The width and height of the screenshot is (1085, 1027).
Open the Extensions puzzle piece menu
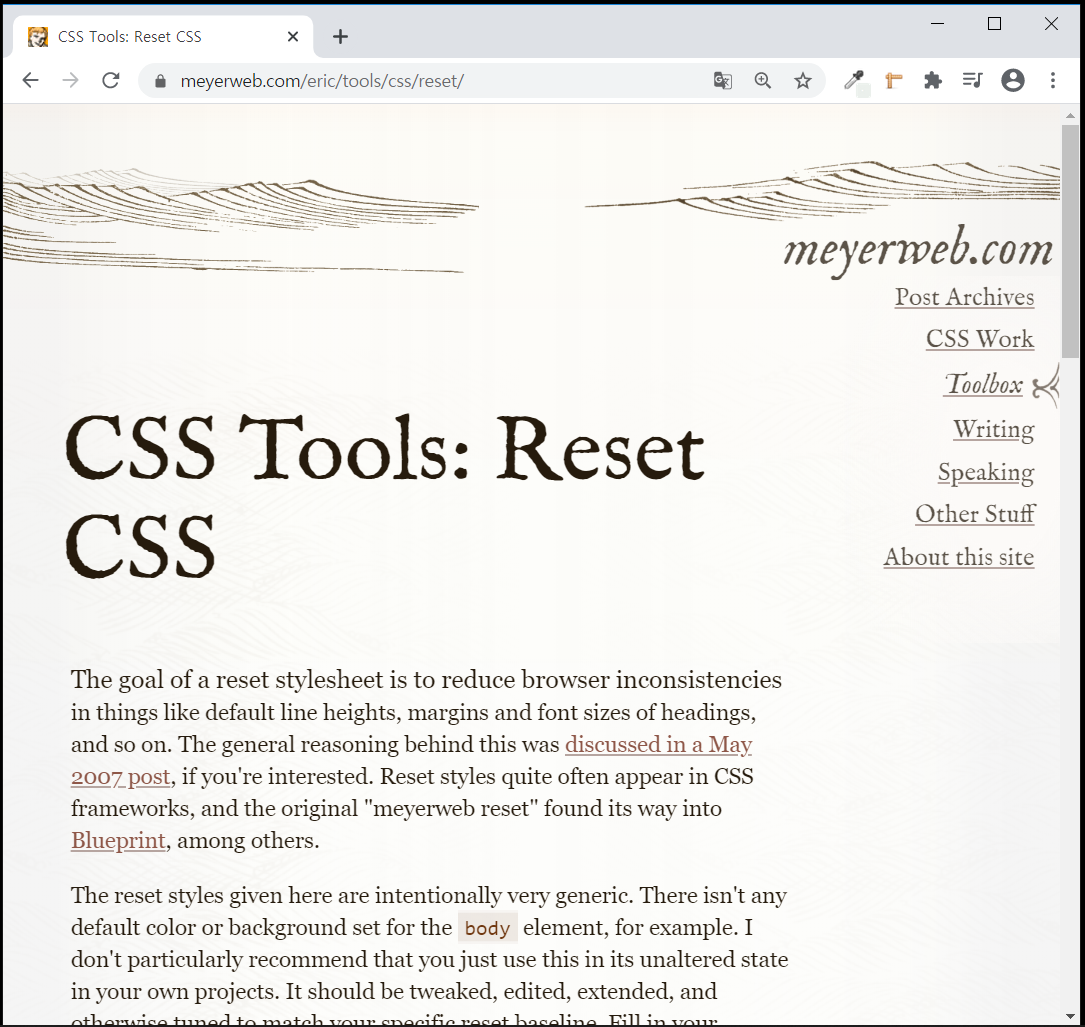pos(933,80)
